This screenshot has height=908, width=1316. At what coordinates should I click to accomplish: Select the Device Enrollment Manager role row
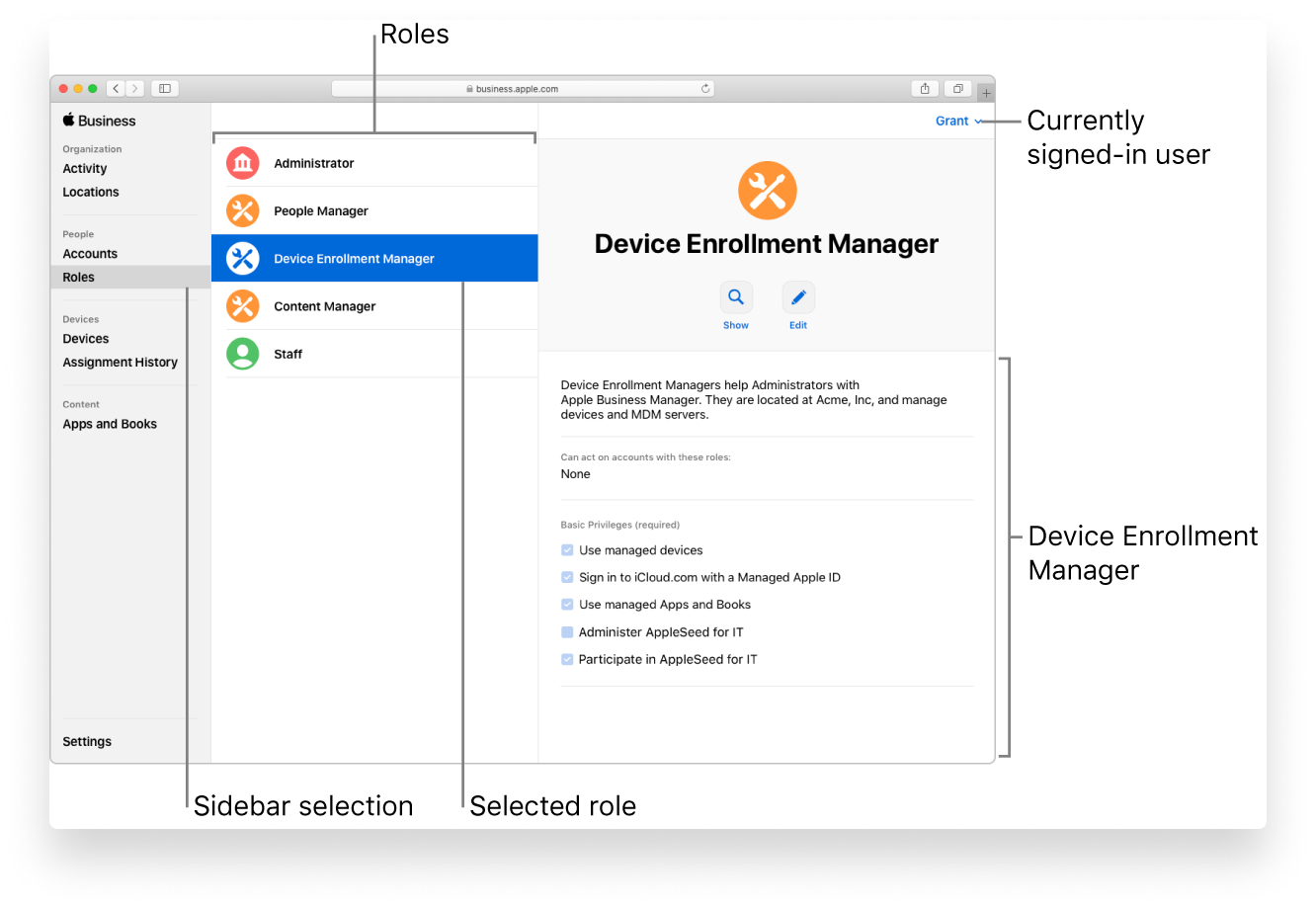(375, 258)
